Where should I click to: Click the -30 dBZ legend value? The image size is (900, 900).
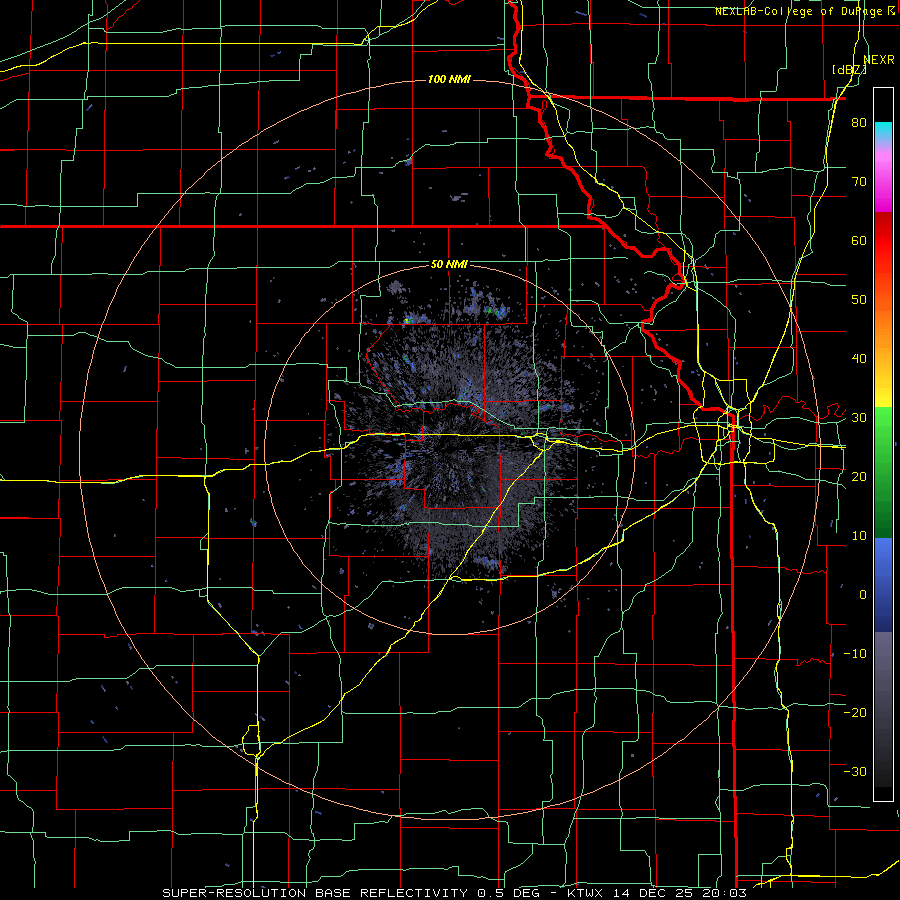click(855, 772)
